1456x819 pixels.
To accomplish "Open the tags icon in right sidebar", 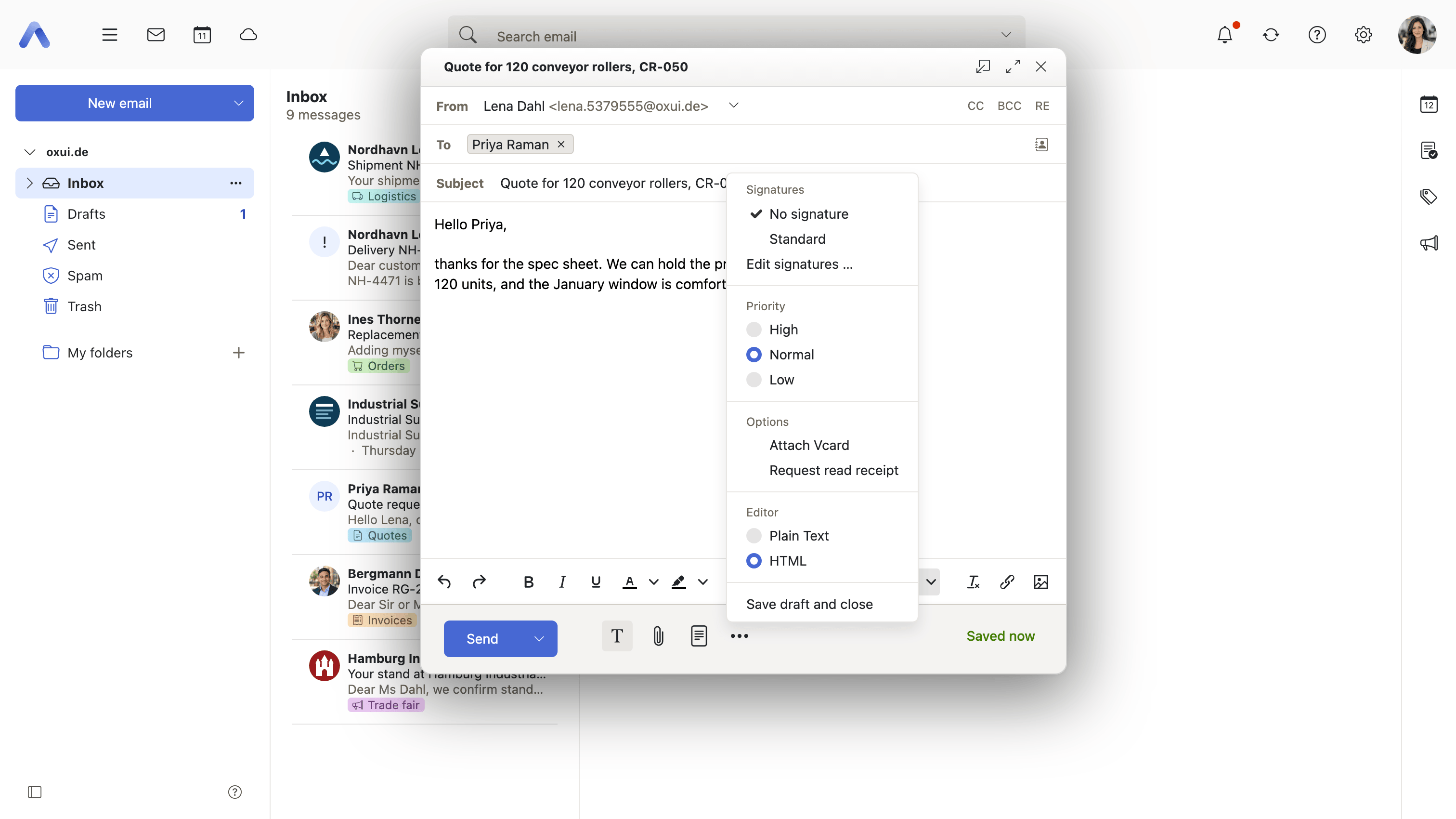I will click(1429, 197).
